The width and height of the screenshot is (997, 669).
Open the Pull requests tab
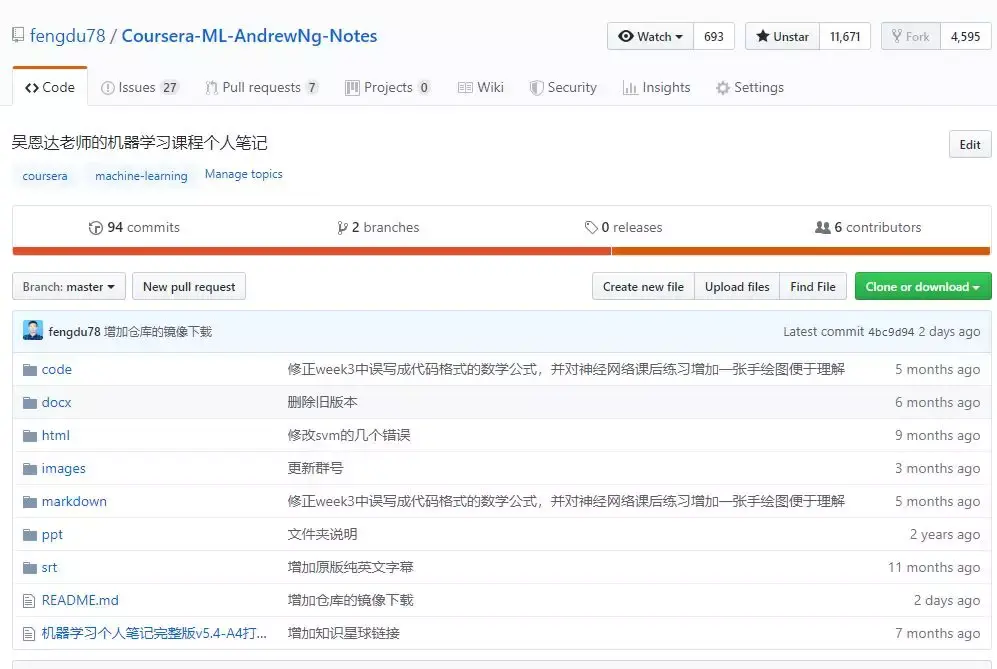(x=262, y=87)
